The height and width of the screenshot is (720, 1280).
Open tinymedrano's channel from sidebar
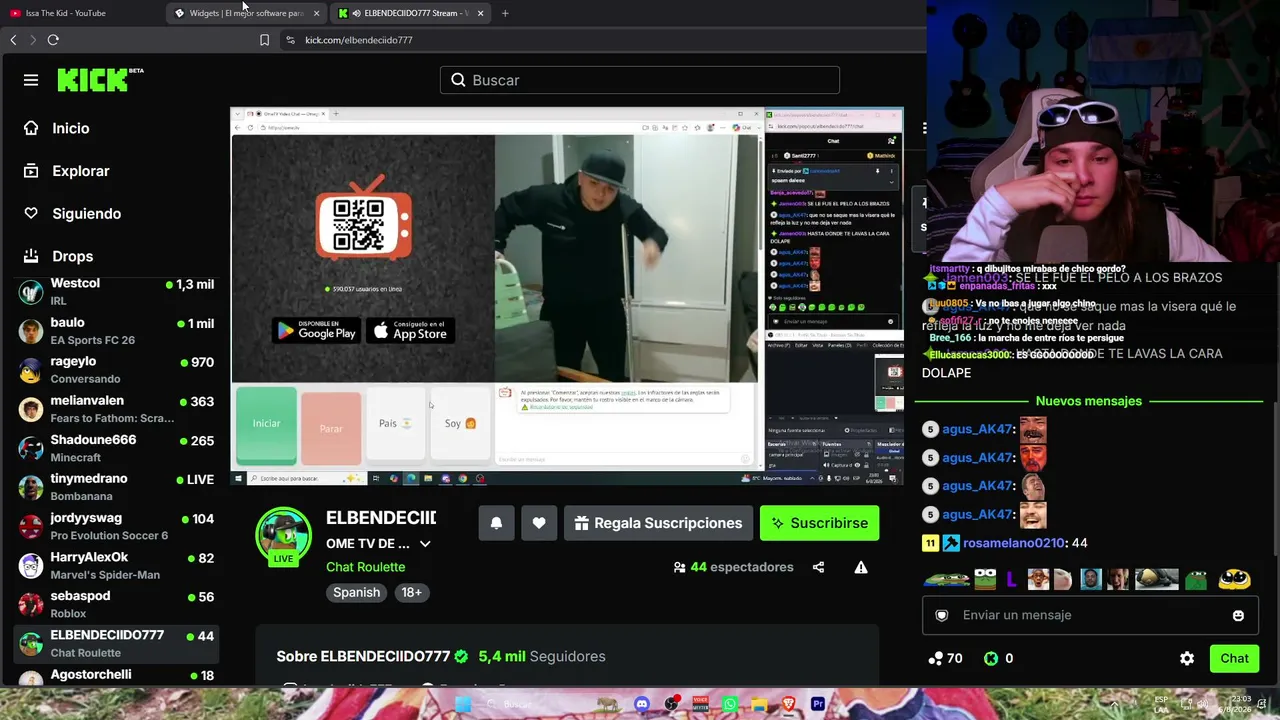(117, 487)
